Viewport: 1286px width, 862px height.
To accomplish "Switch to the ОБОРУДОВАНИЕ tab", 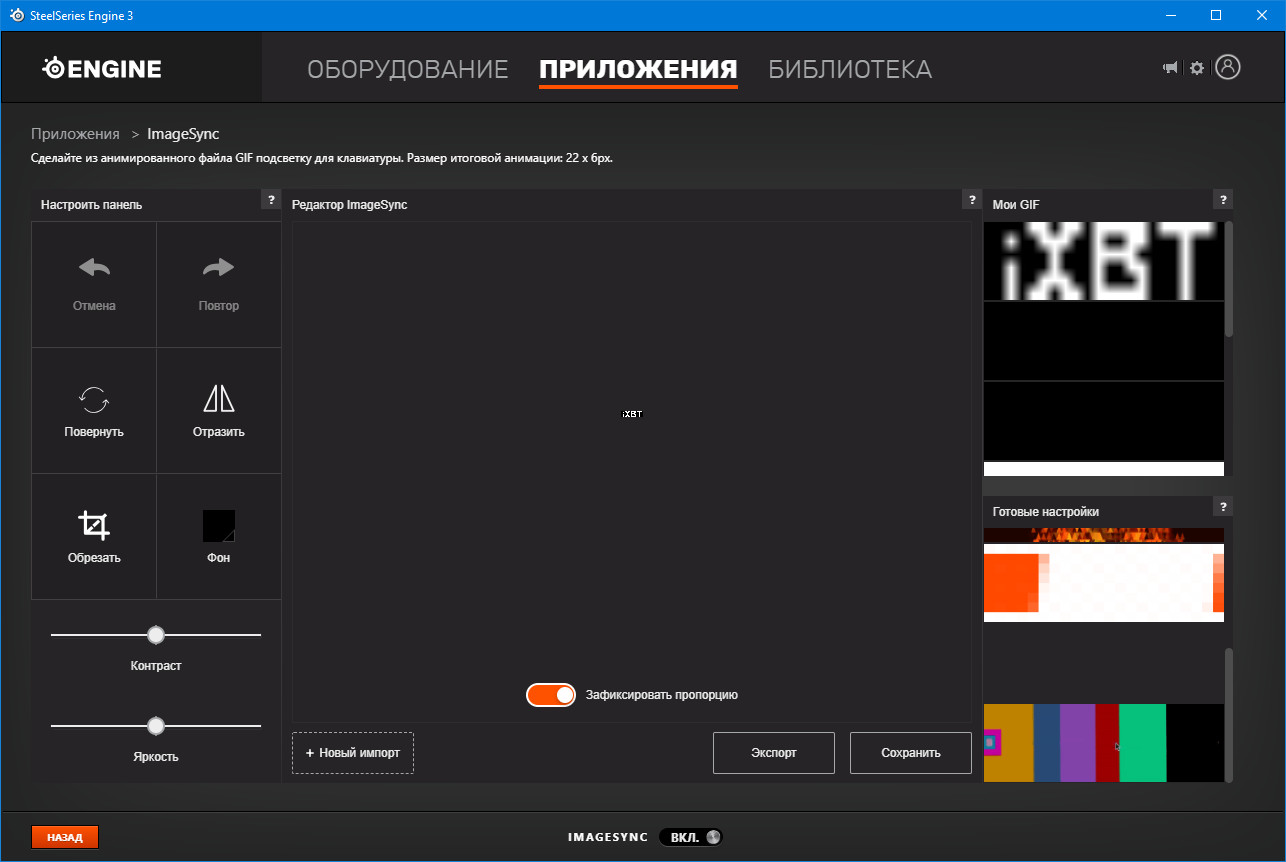I will click(x=408, y=69).
